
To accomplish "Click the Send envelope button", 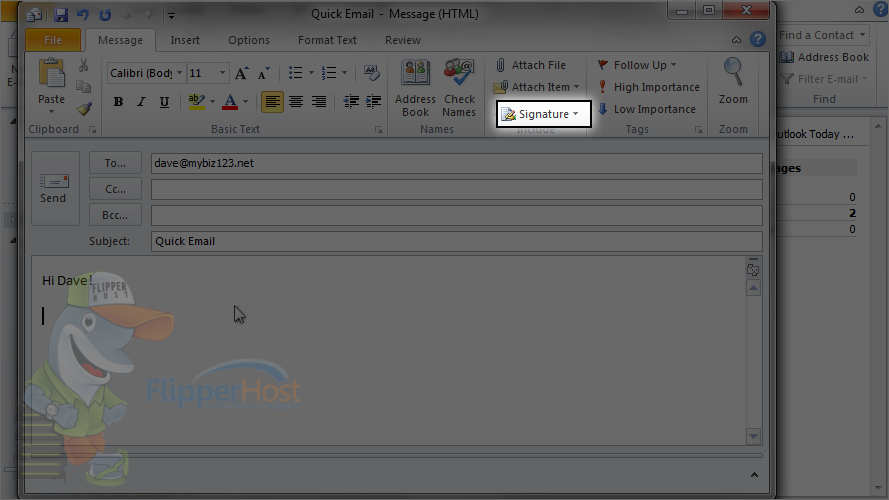I will tap(53, 188).
